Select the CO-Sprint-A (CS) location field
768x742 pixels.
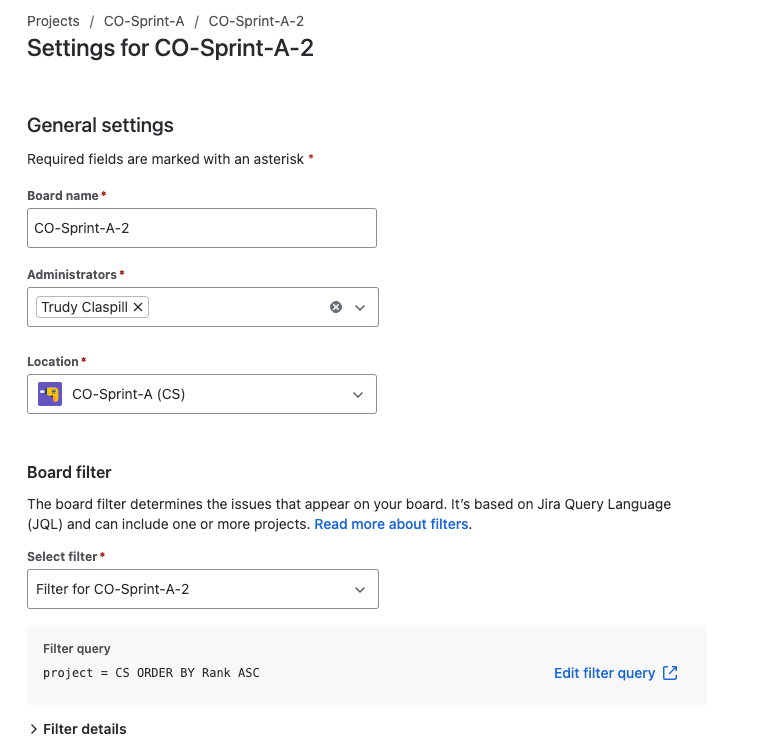click(x=202, y=394)
